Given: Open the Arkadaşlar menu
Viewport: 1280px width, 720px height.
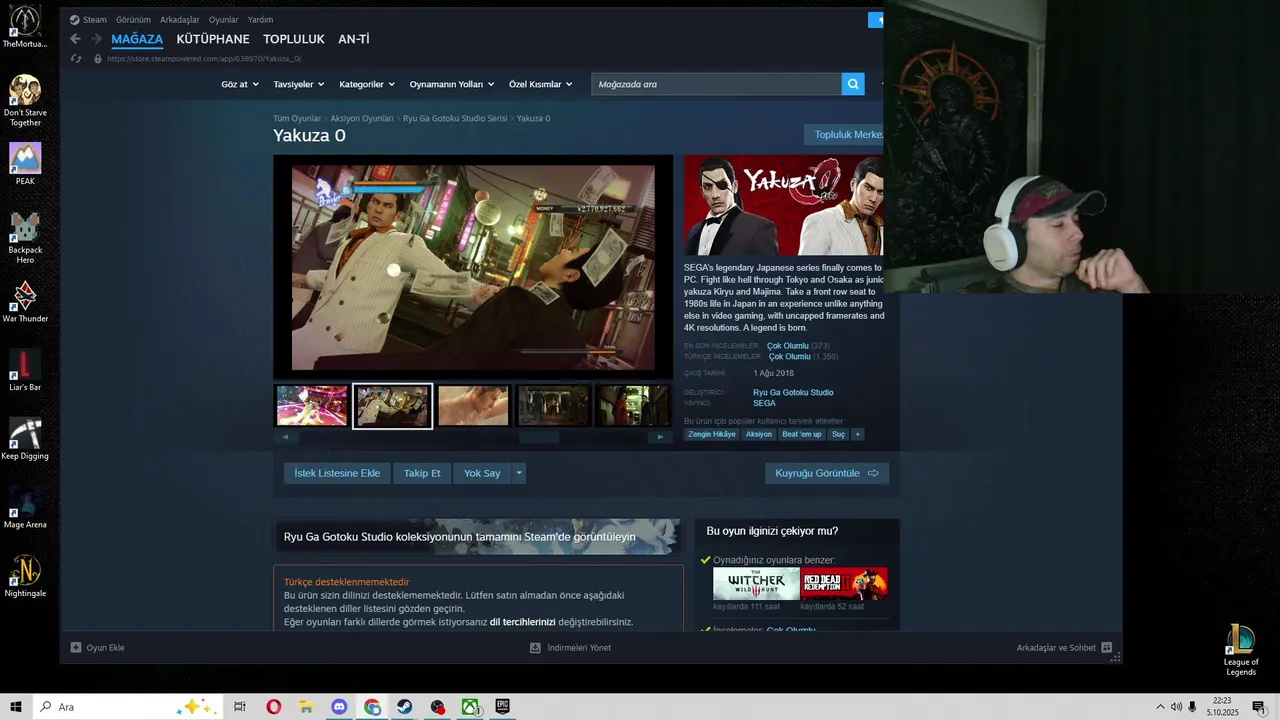Looking at the screenshot, I should 180,19.
